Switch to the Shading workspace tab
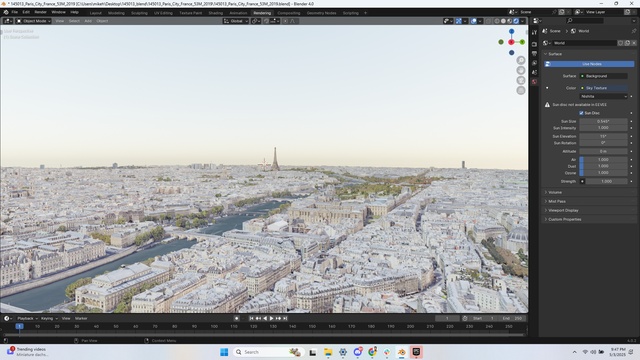640x360 pixels. pos(216,13)
